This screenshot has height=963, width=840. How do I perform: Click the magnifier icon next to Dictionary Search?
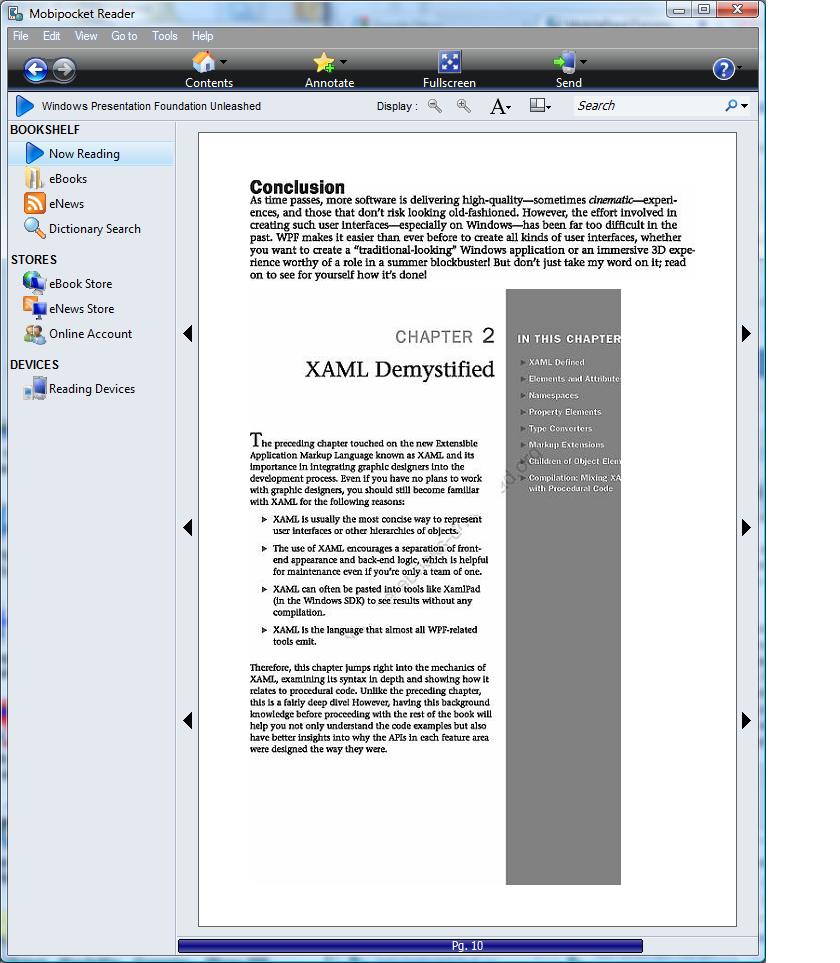[34, 228]
